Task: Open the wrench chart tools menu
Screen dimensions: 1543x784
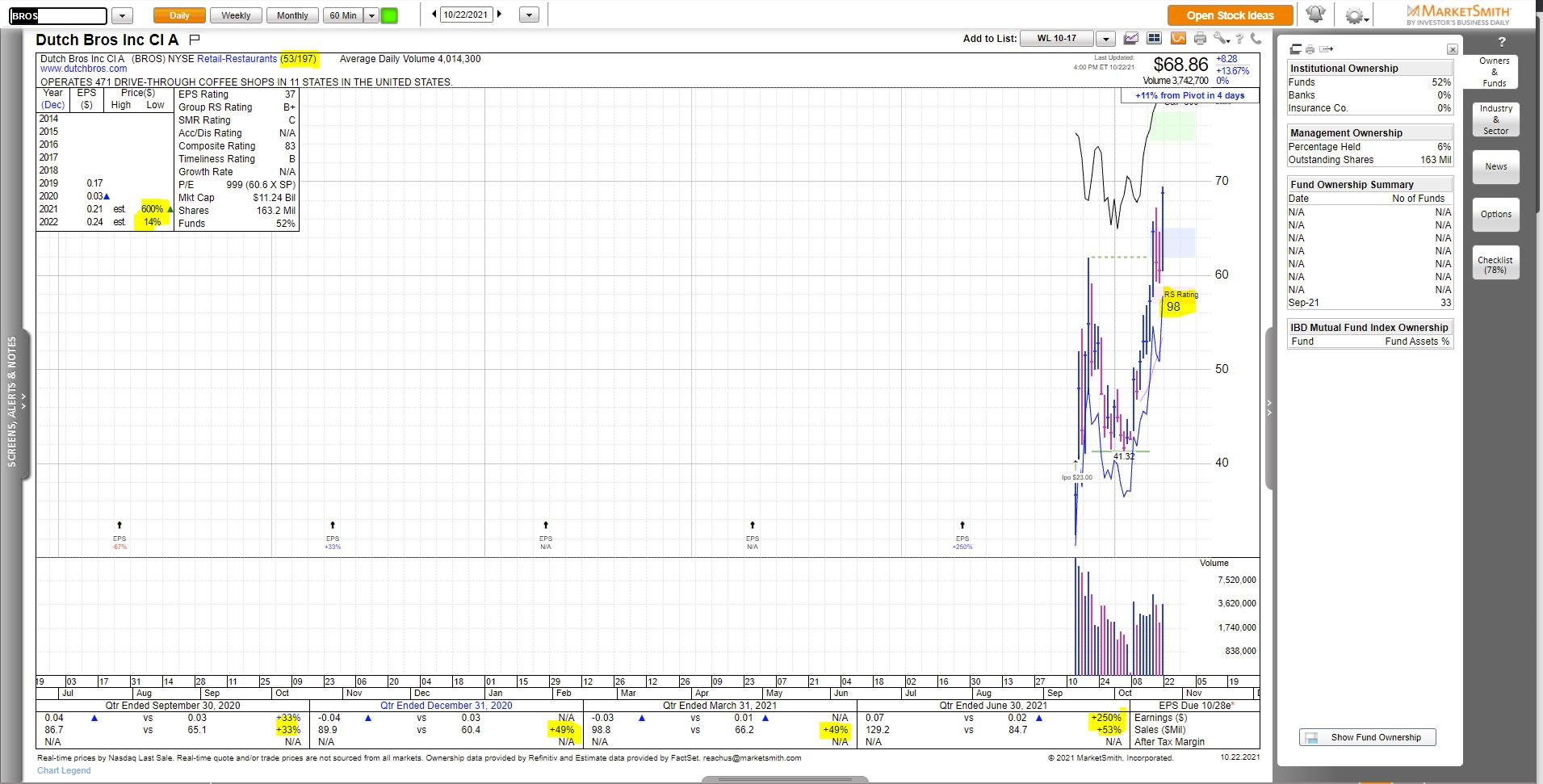Action: point(1221,38)
